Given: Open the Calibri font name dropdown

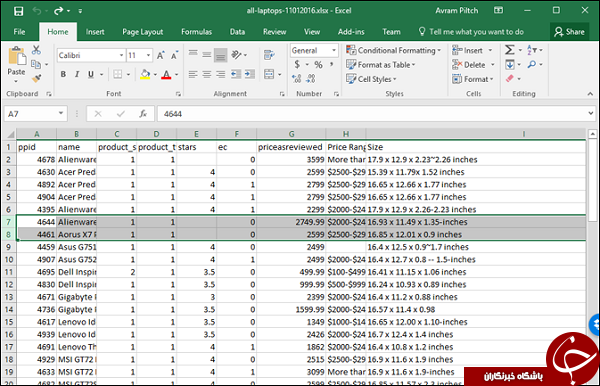Looking at the screenshot, I should click(121, 55).
